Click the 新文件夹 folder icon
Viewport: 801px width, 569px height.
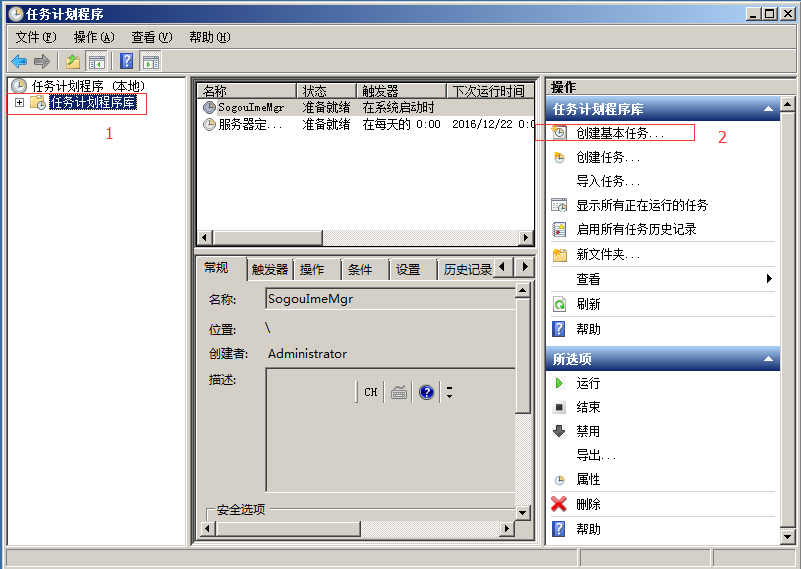(560, 255)
